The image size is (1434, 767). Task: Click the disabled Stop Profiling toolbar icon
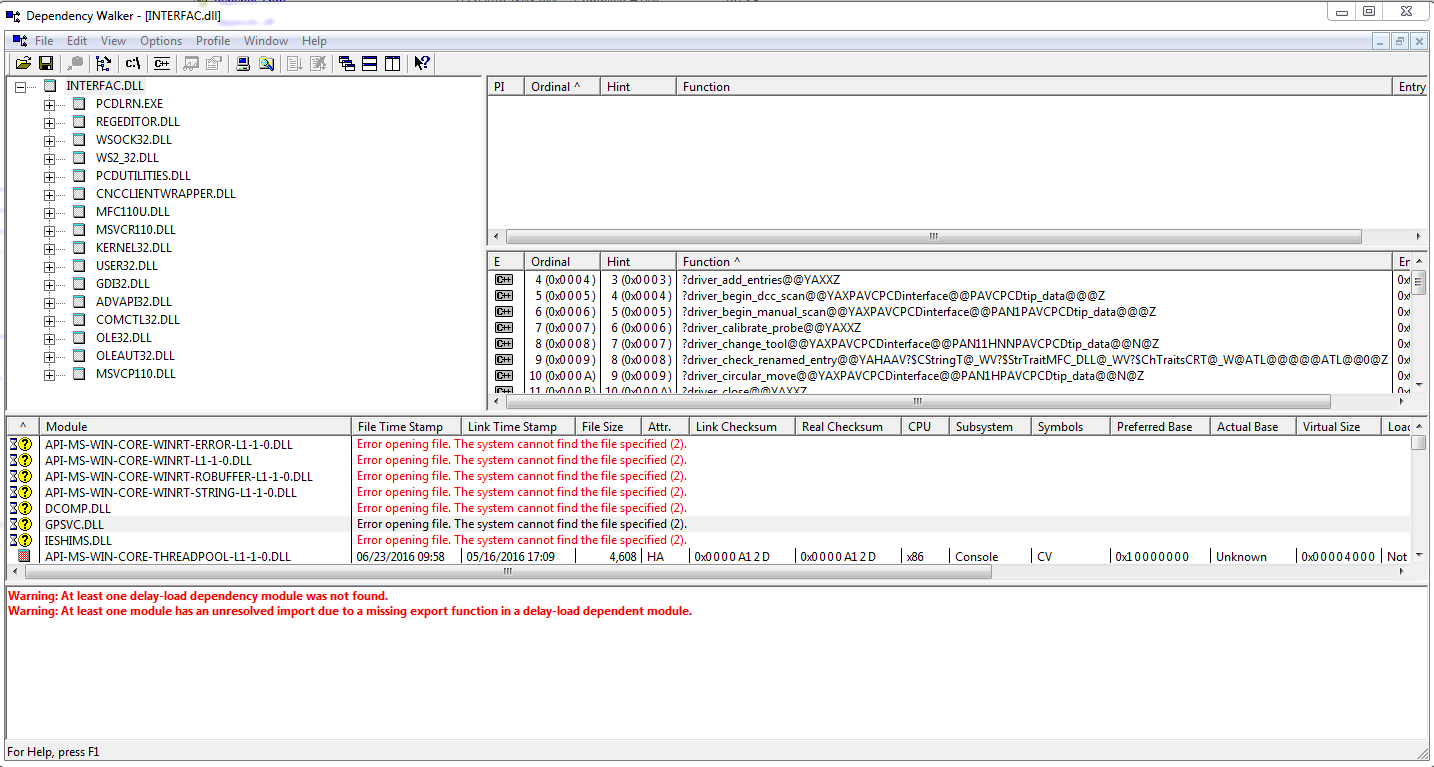[x=318, y=63]
